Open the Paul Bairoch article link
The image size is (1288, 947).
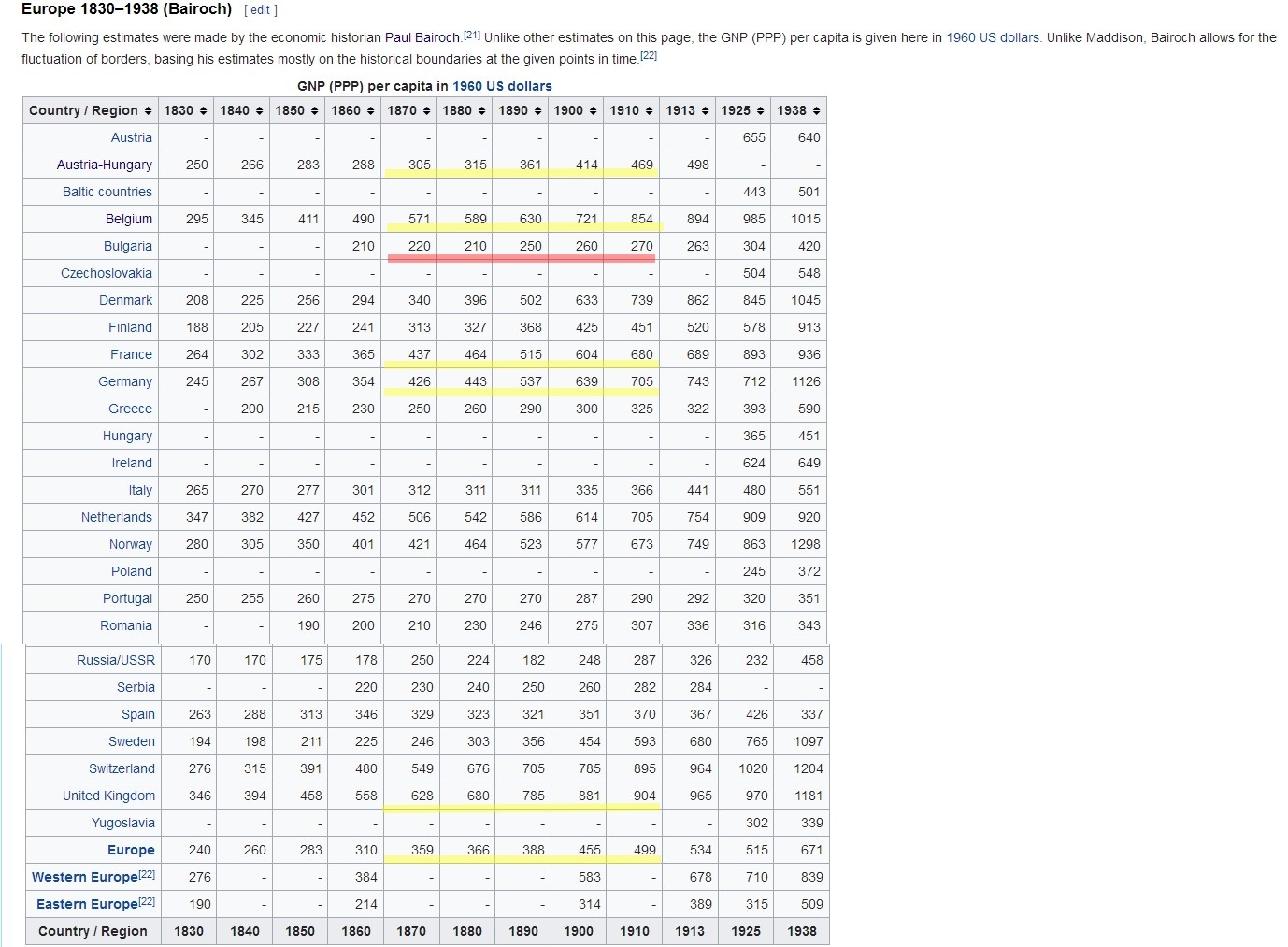point(422,37)
